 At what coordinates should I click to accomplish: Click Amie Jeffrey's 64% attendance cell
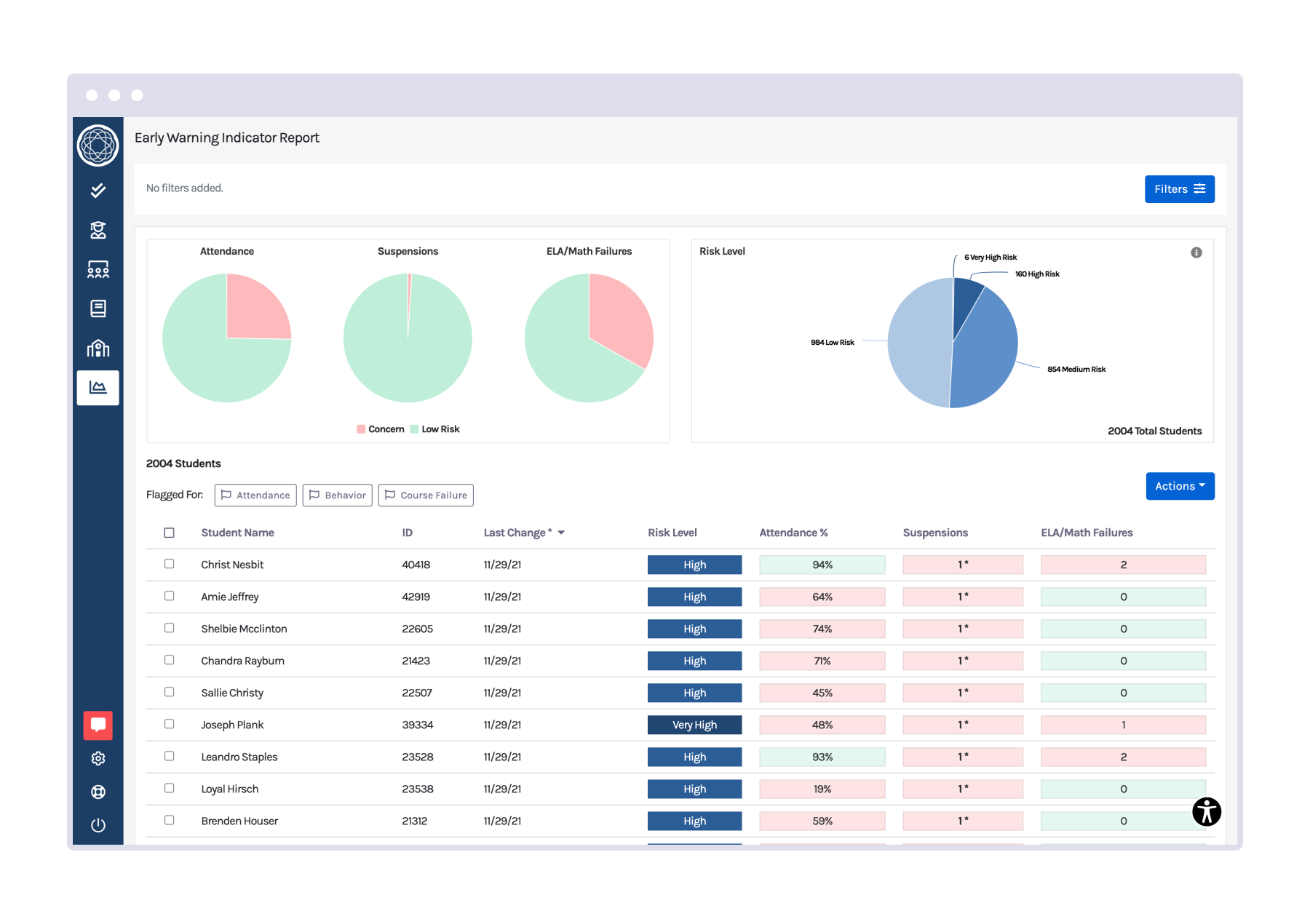[822, 597]
